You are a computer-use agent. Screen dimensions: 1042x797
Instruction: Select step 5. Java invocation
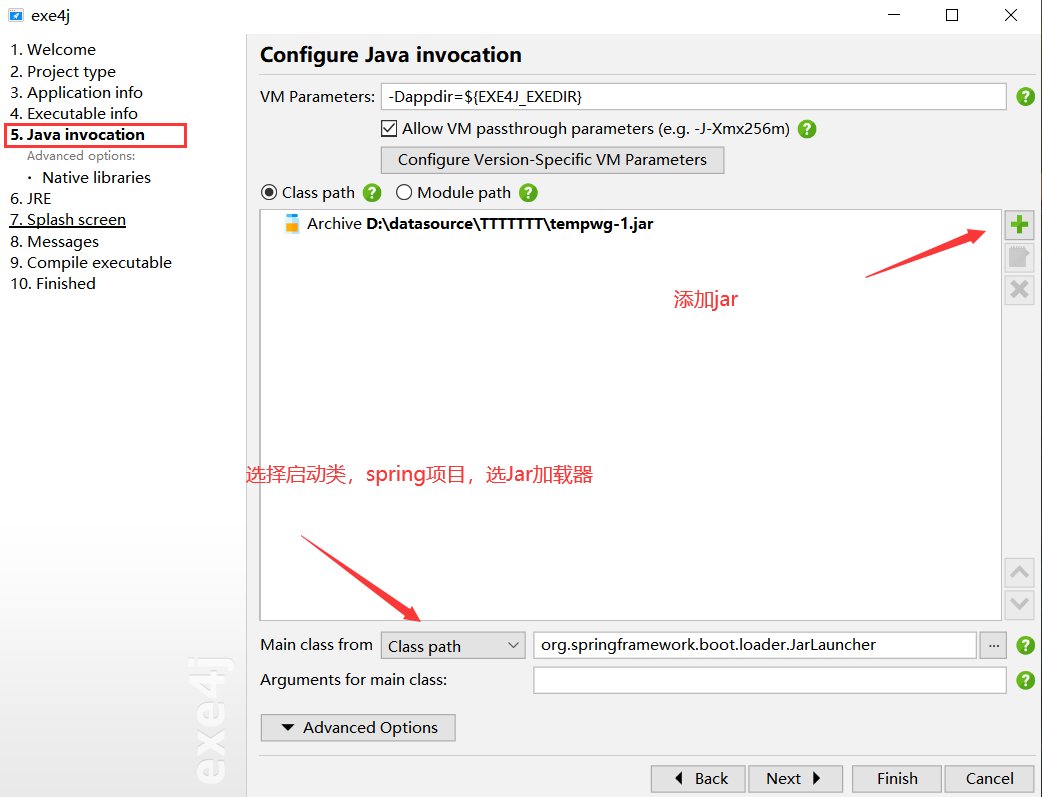click(78, 135)
